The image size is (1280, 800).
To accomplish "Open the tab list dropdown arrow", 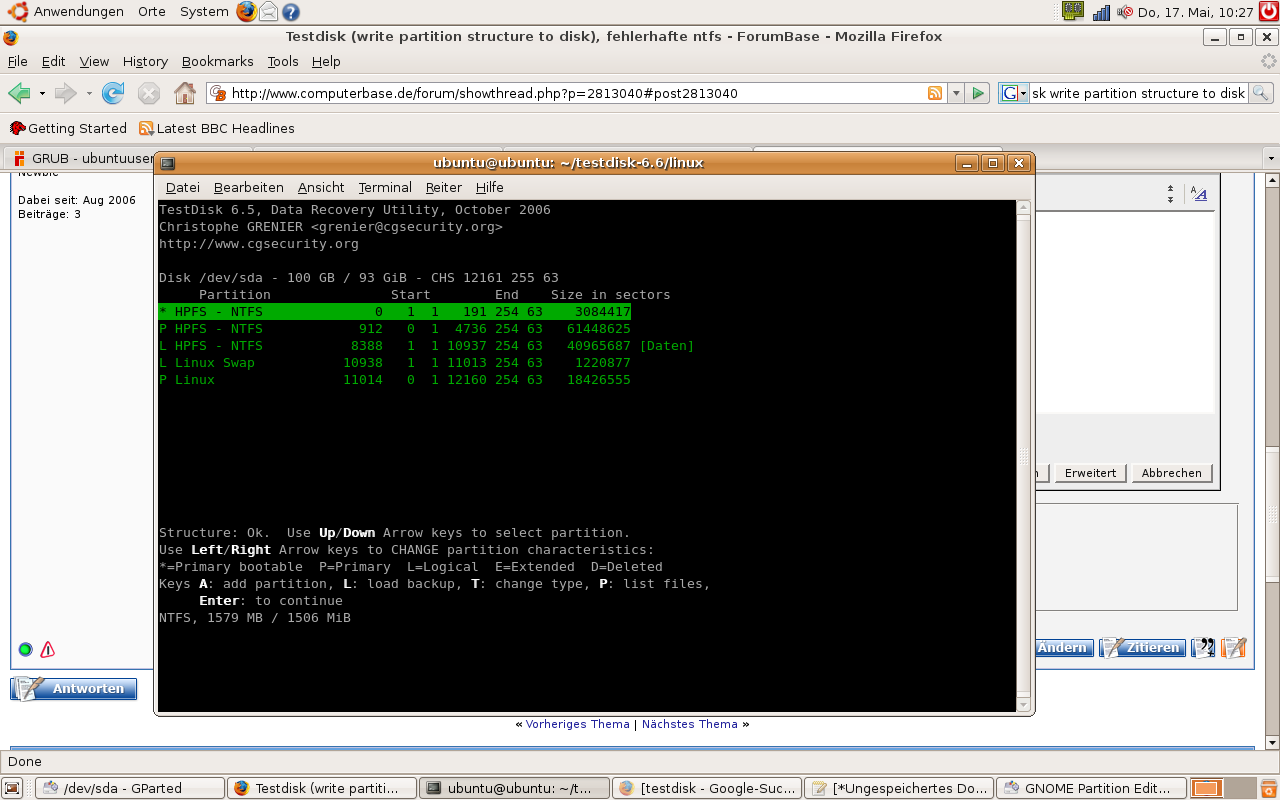I will pos(1271,158).
